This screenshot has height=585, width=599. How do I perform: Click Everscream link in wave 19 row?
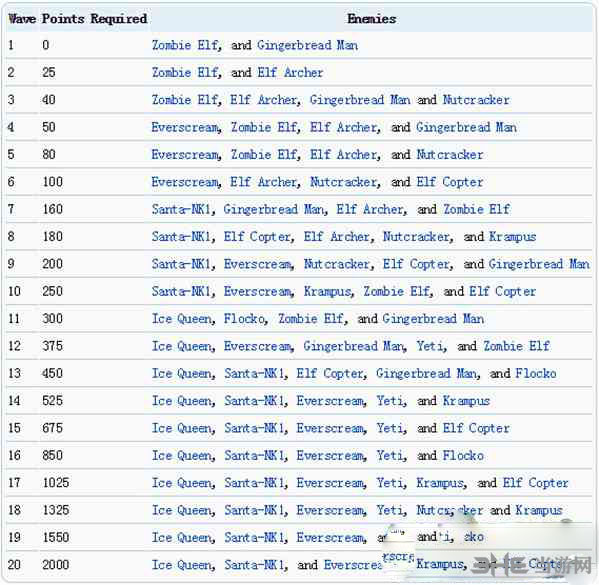[x=330, y=538]
